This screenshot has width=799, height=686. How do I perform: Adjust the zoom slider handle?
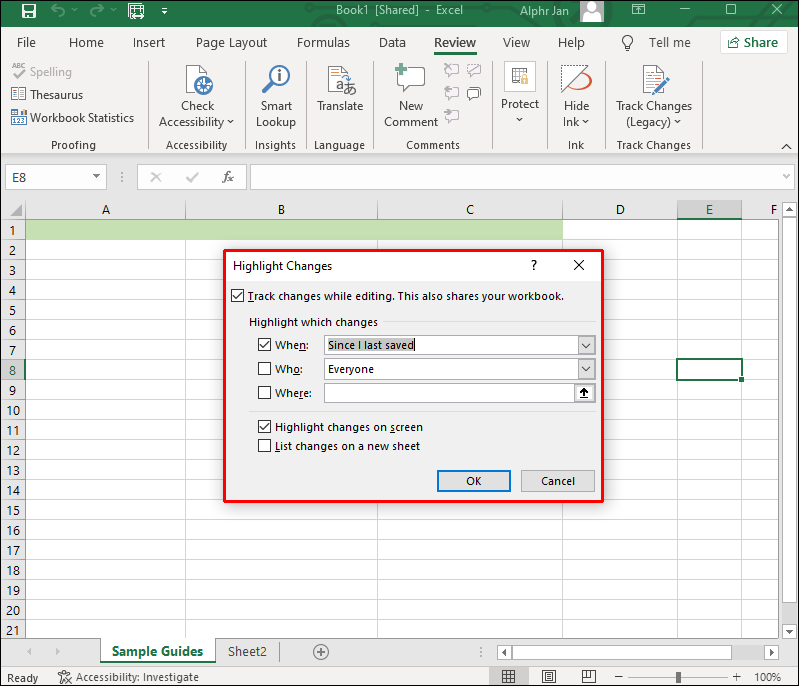click(x=678, y=677)
